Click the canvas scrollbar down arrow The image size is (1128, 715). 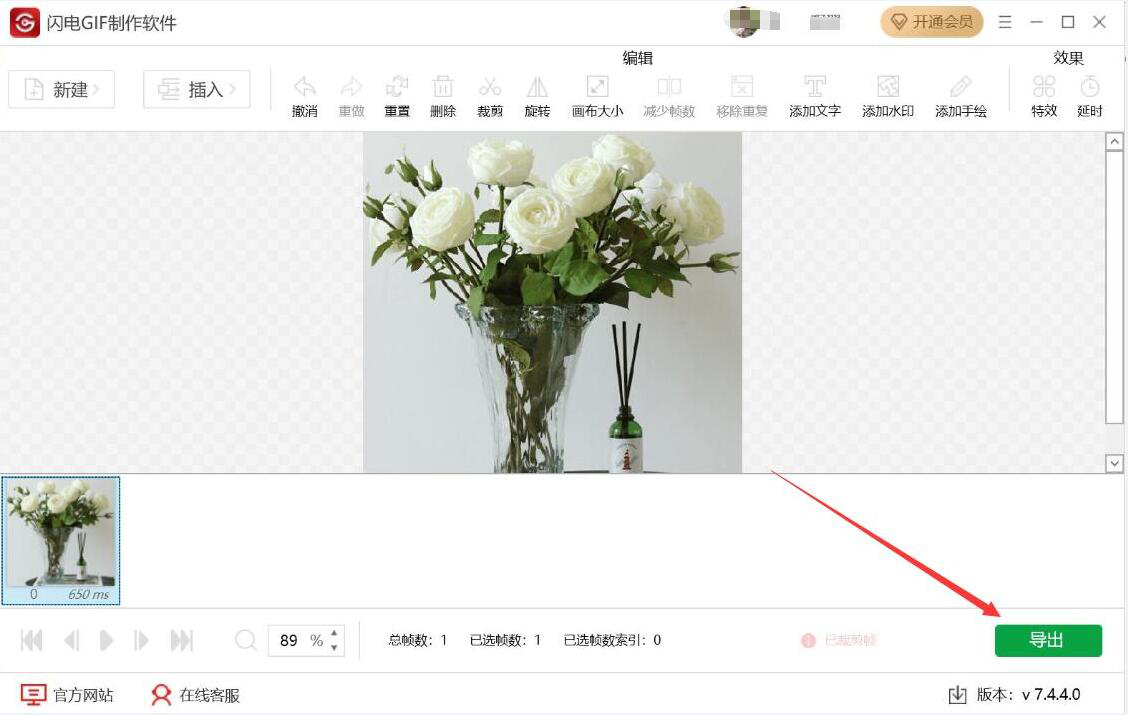click(x=1114, y=463)
